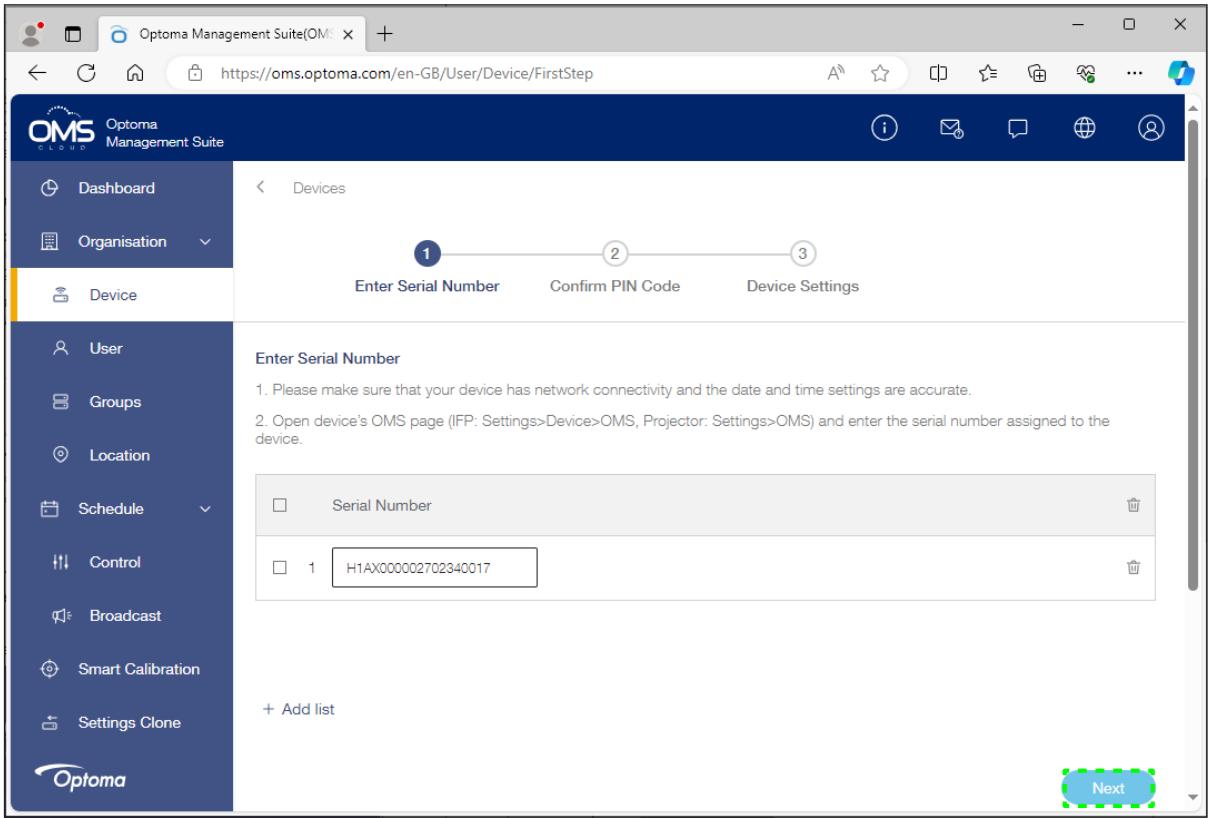Check the checkbox for serial number row 1
Screen dimensions: 1212x818
point(281,568)
